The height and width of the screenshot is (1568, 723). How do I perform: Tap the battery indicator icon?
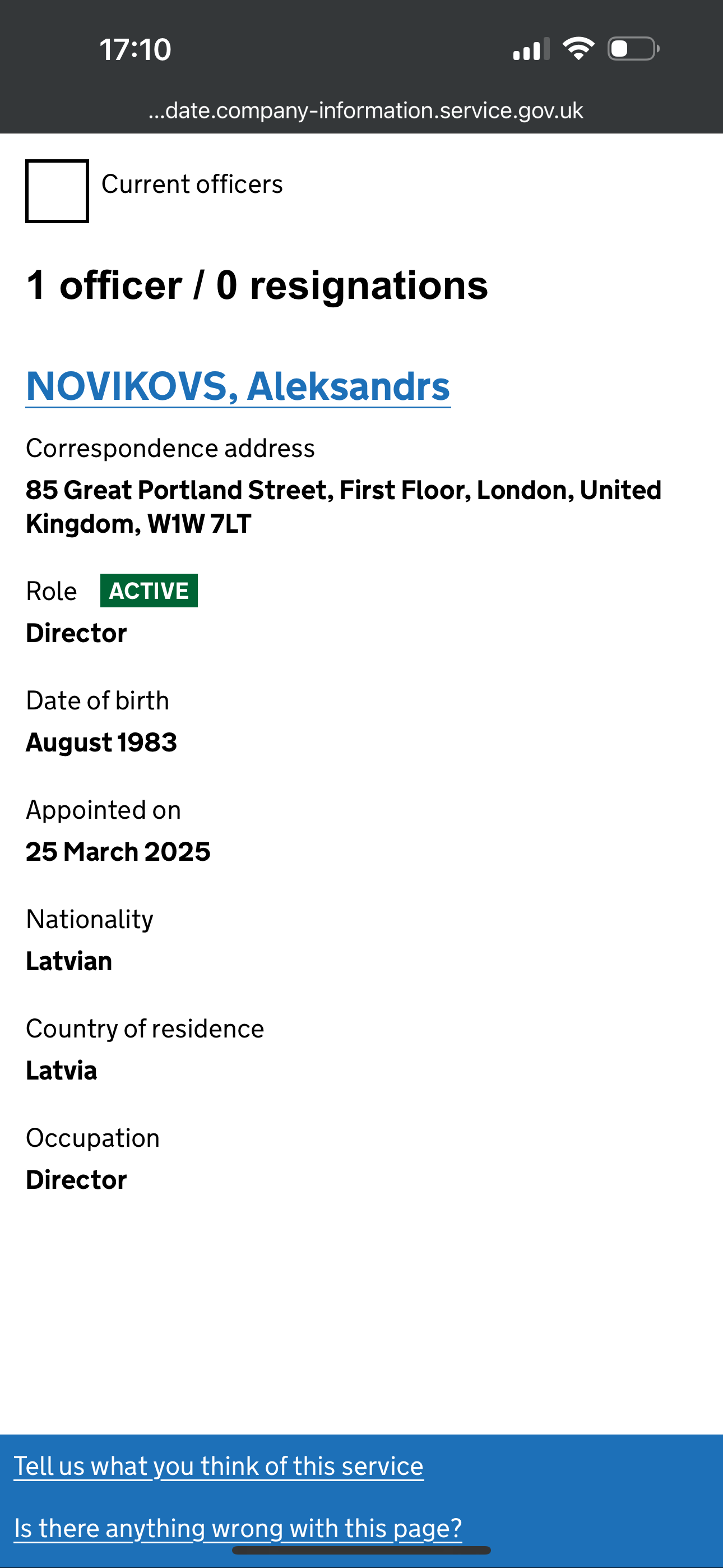(x=633, y=49)
